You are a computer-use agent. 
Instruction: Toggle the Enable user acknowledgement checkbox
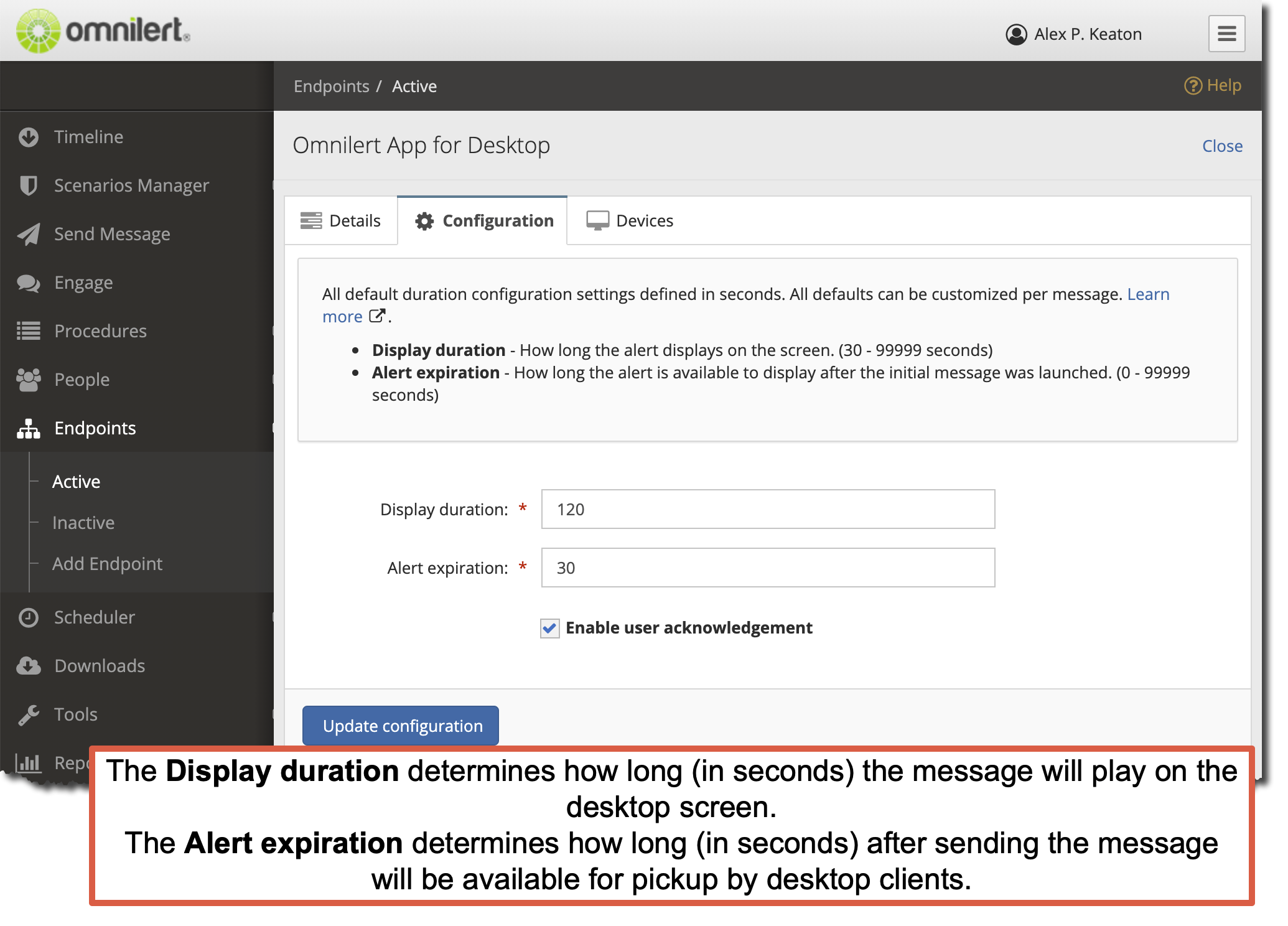click(549, 628)
